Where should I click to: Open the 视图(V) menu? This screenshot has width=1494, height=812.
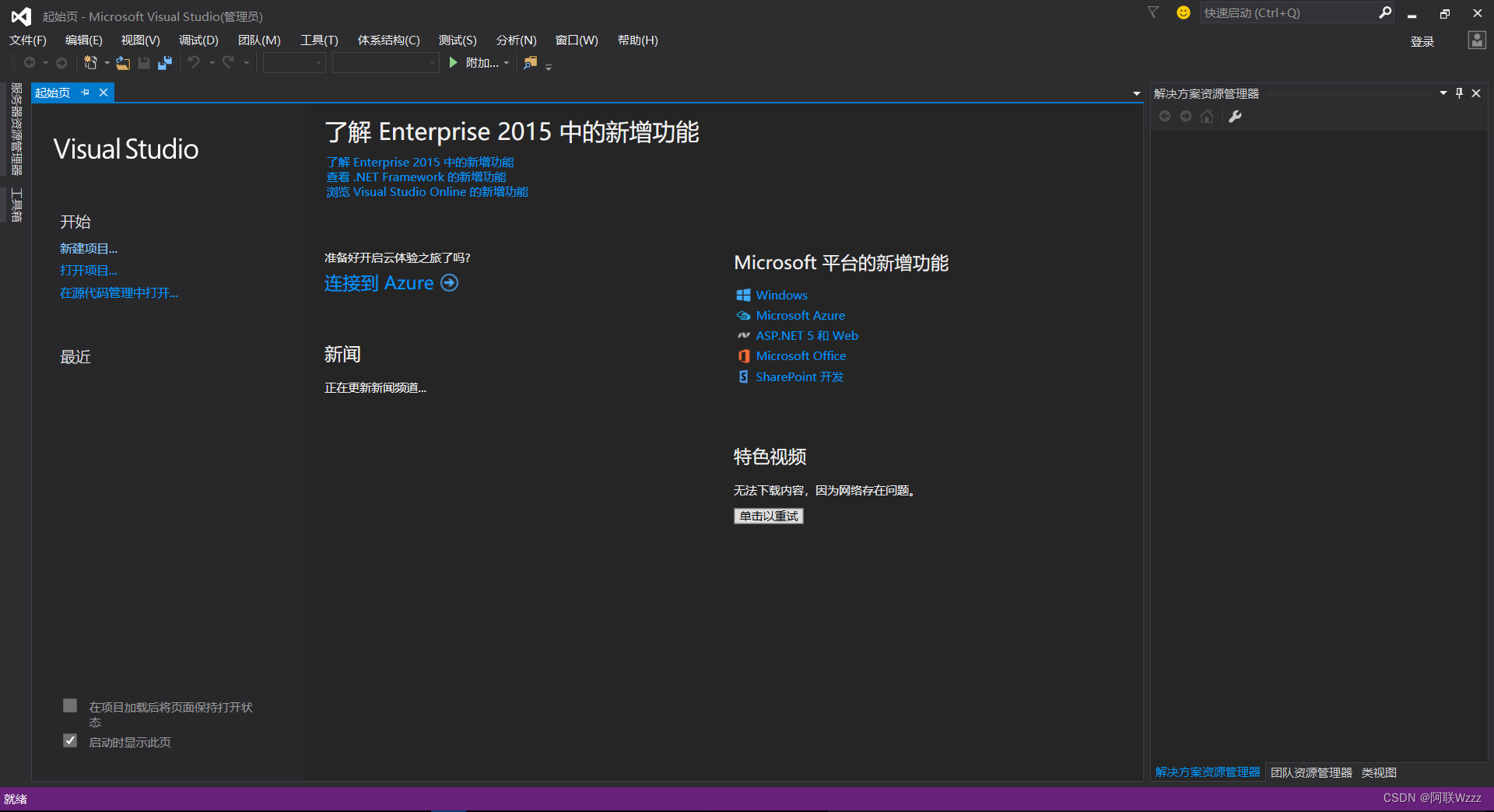[141, 40]
